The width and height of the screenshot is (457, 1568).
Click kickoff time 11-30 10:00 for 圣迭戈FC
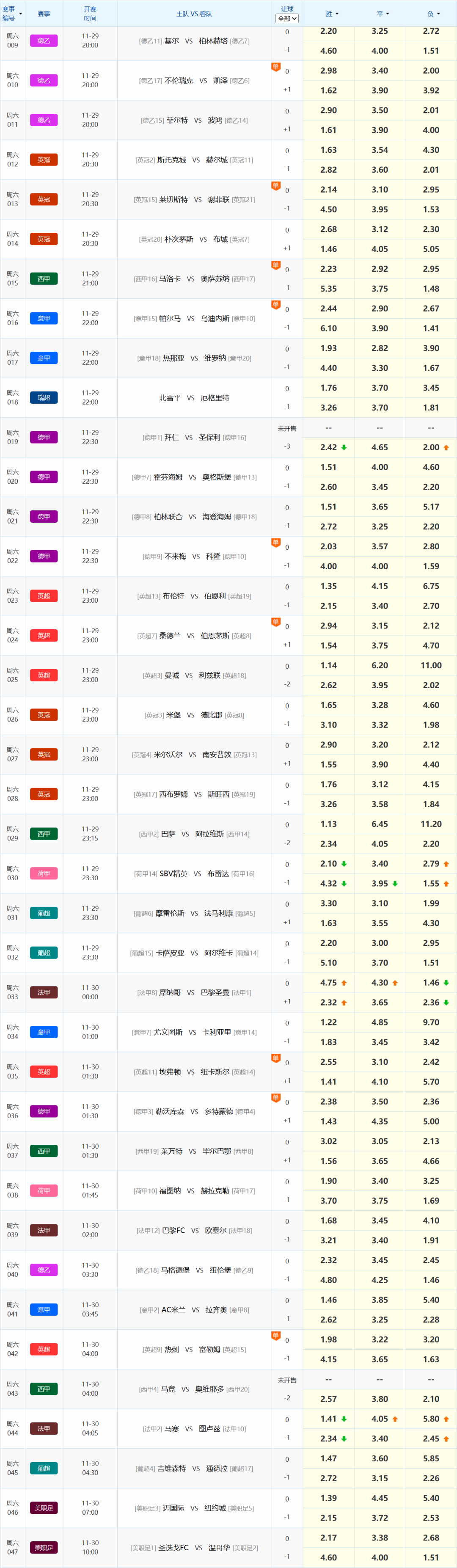(x=90, y=1547)
